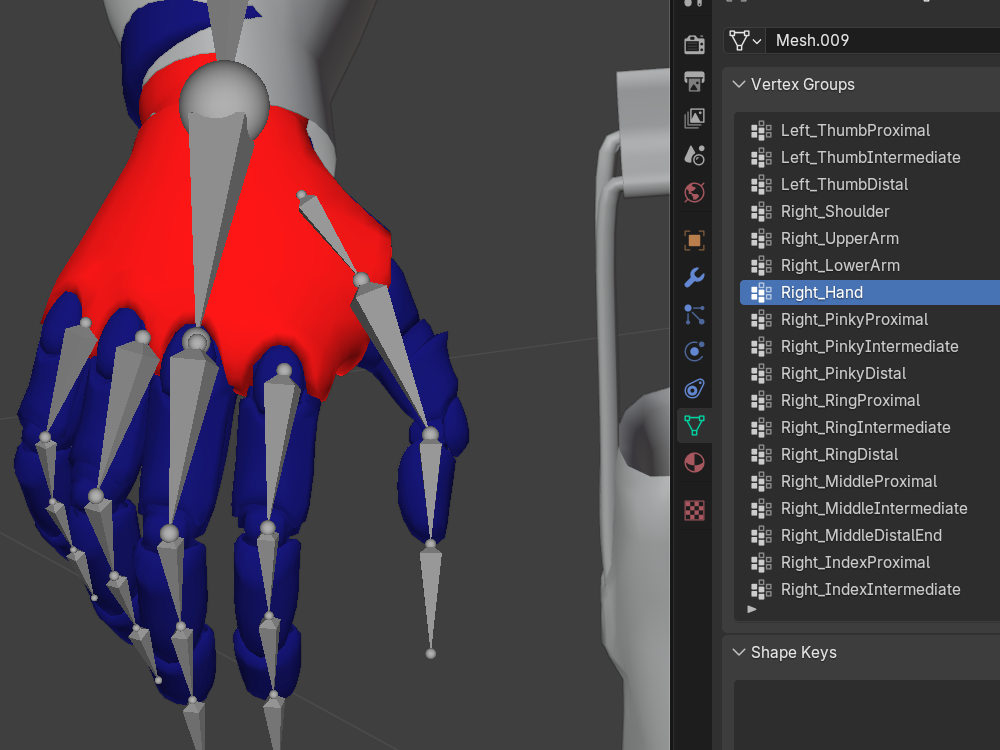1000x750 pixels.
Task: Open the Material properties tab
Action: point(694,462)
